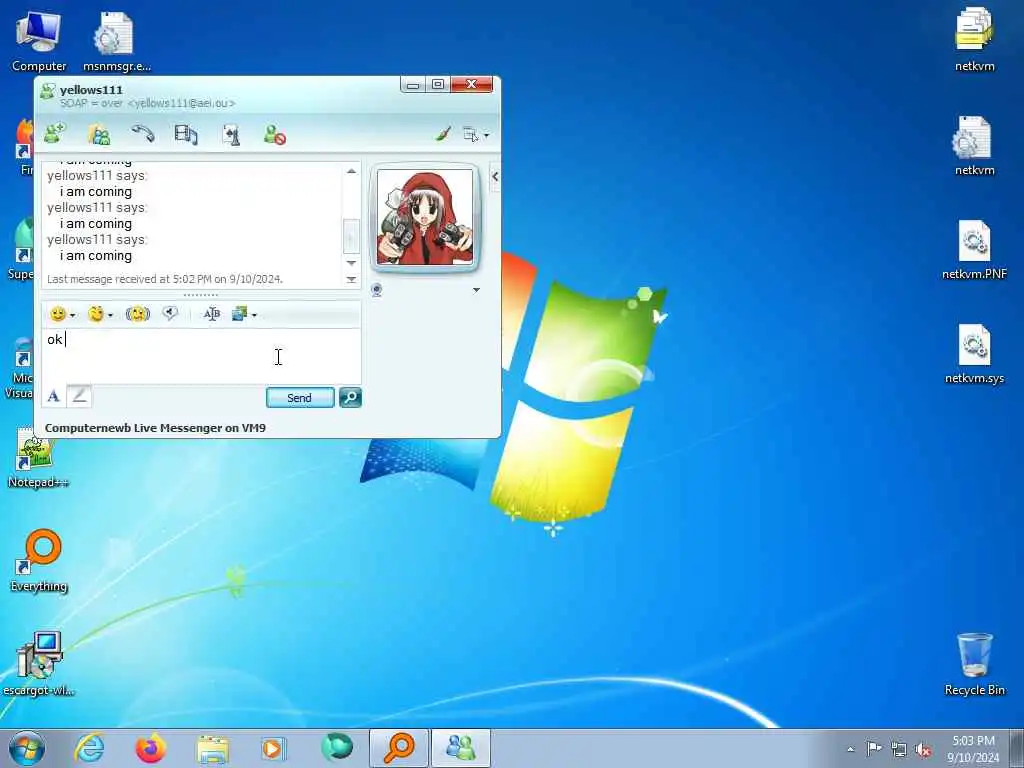Select the Recycle Bin icon
Viewport: 1024px width, 768px height.
pos(974,664)
